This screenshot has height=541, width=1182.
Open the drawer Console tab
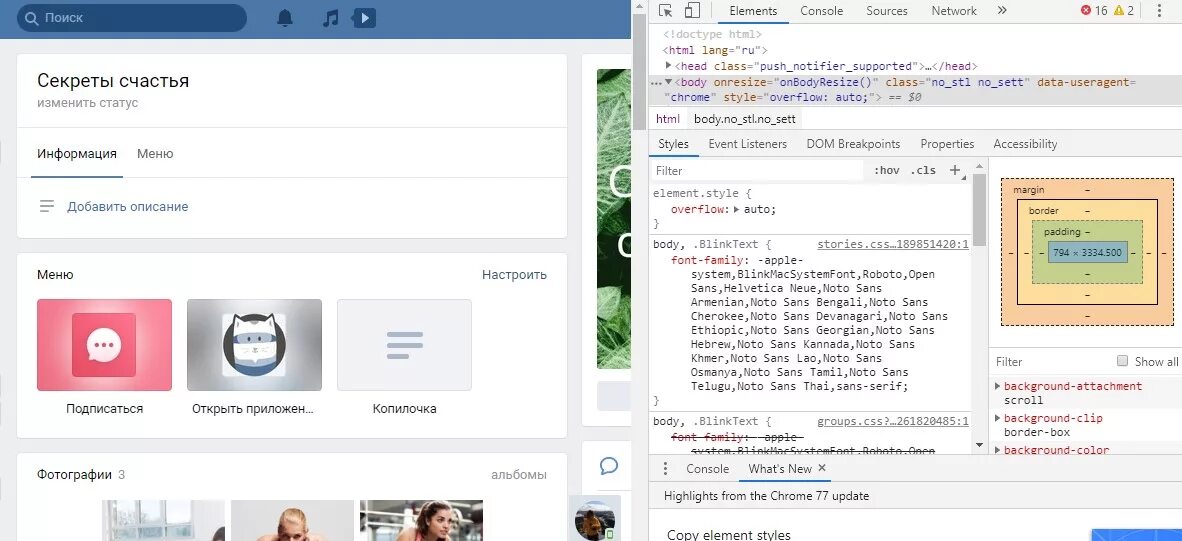pos(707,469)
